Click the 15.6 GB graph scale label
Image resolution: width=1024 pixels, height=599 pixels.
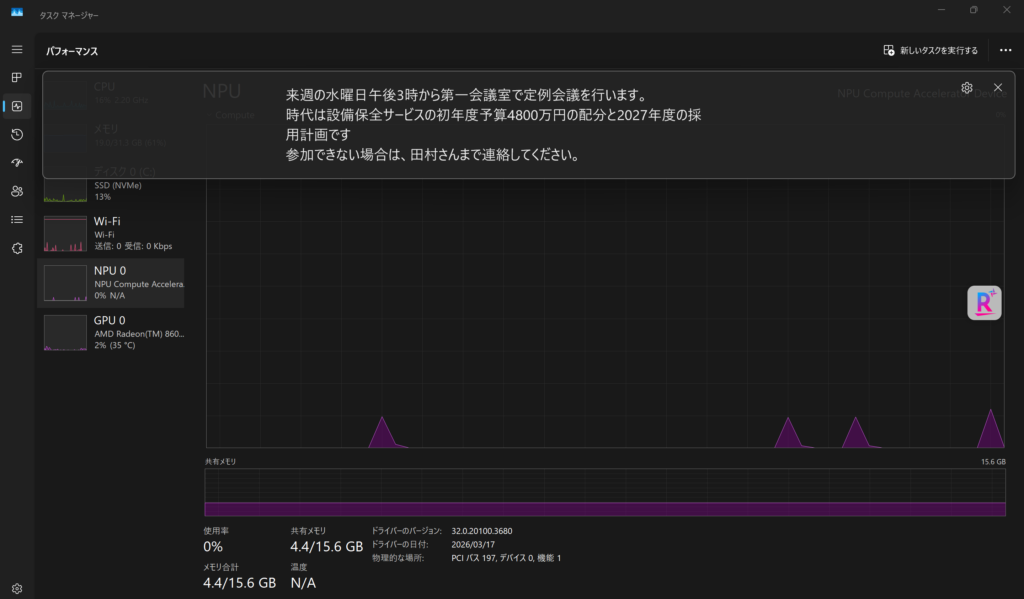(x=993, y=462)
